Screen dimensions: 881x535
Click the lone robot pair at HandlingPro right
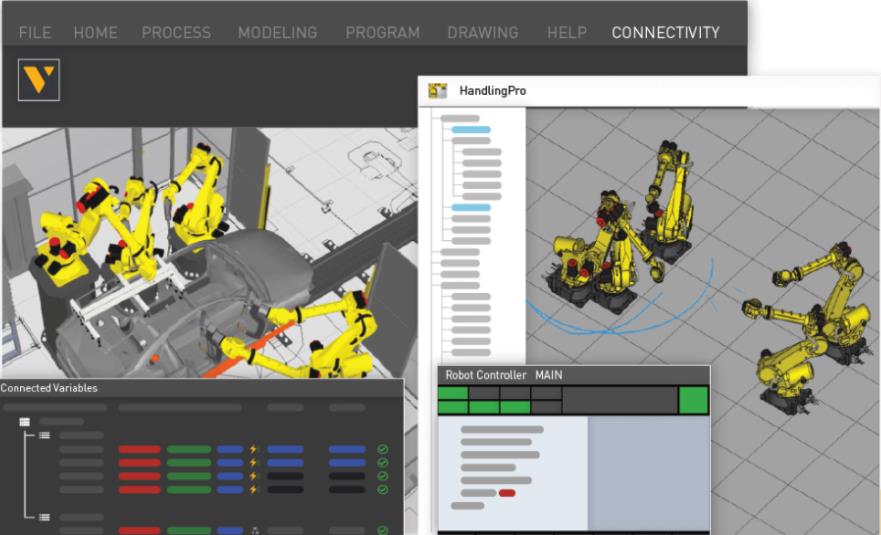pos(807,329)
